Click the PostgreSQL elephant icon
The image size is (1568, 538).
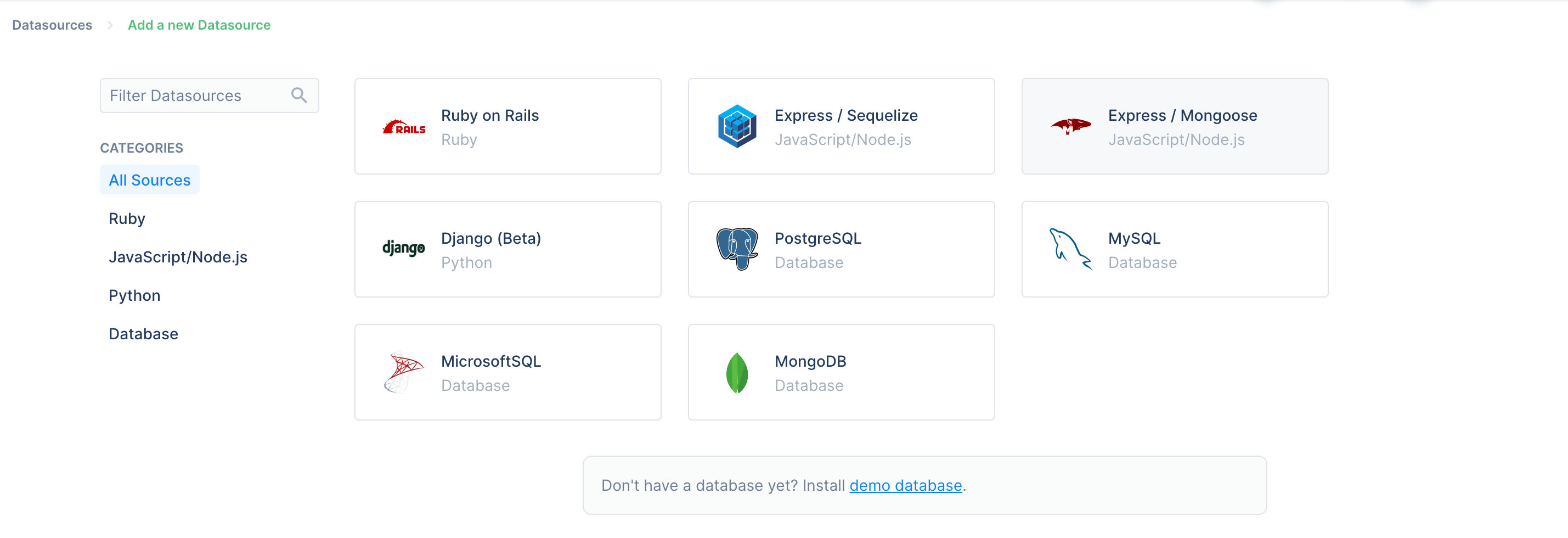point(736,249)
